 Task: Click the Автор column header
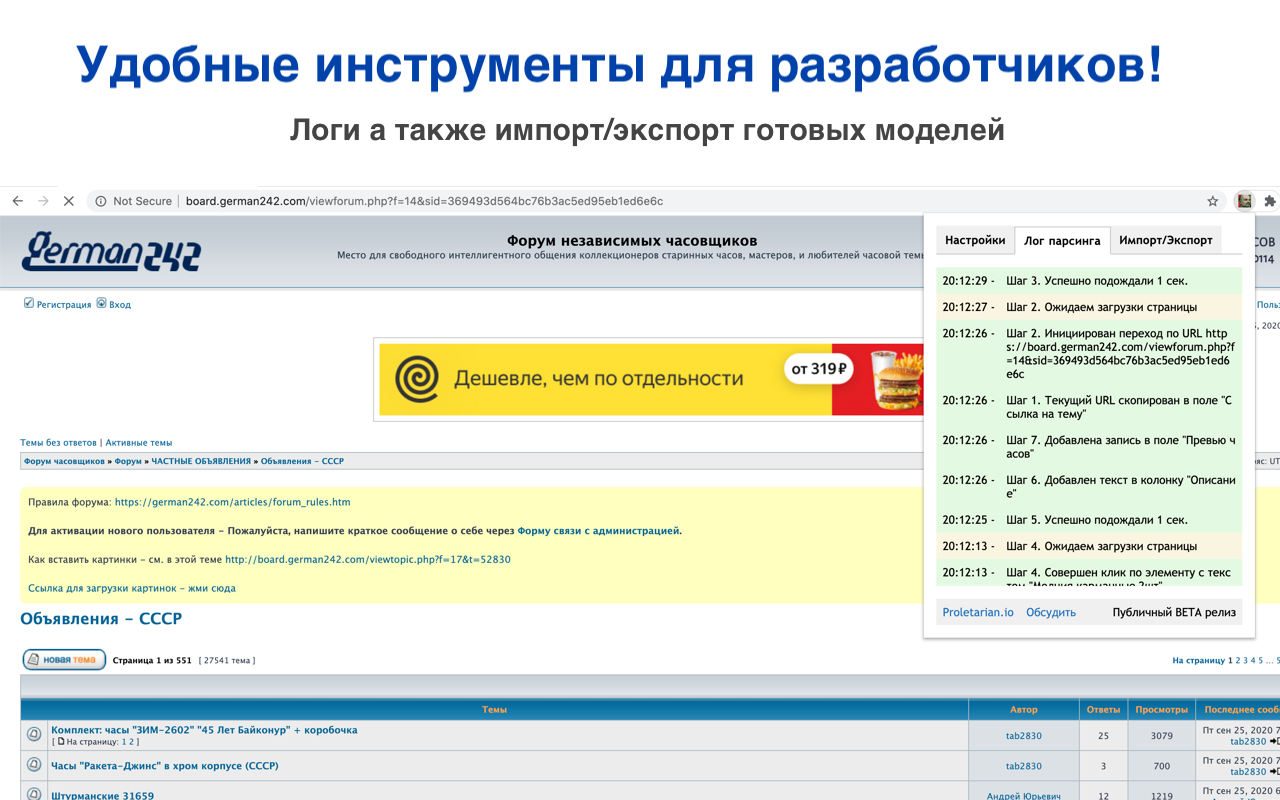pyautogui.click(x=1024, y=709)
